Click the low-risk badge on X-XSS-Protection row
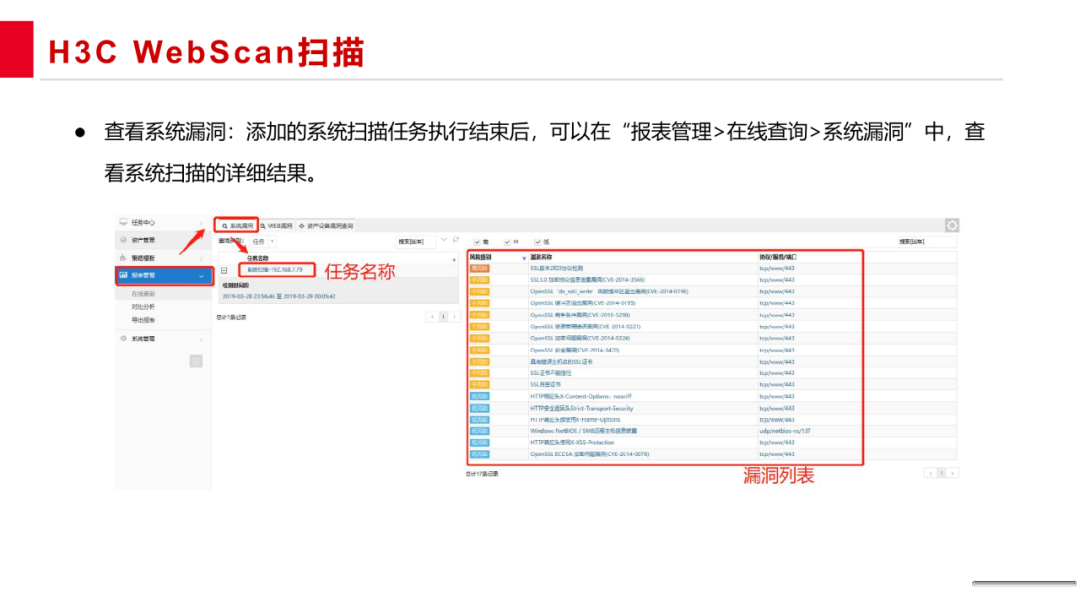 pyautogui.click(x=479, y=443)
